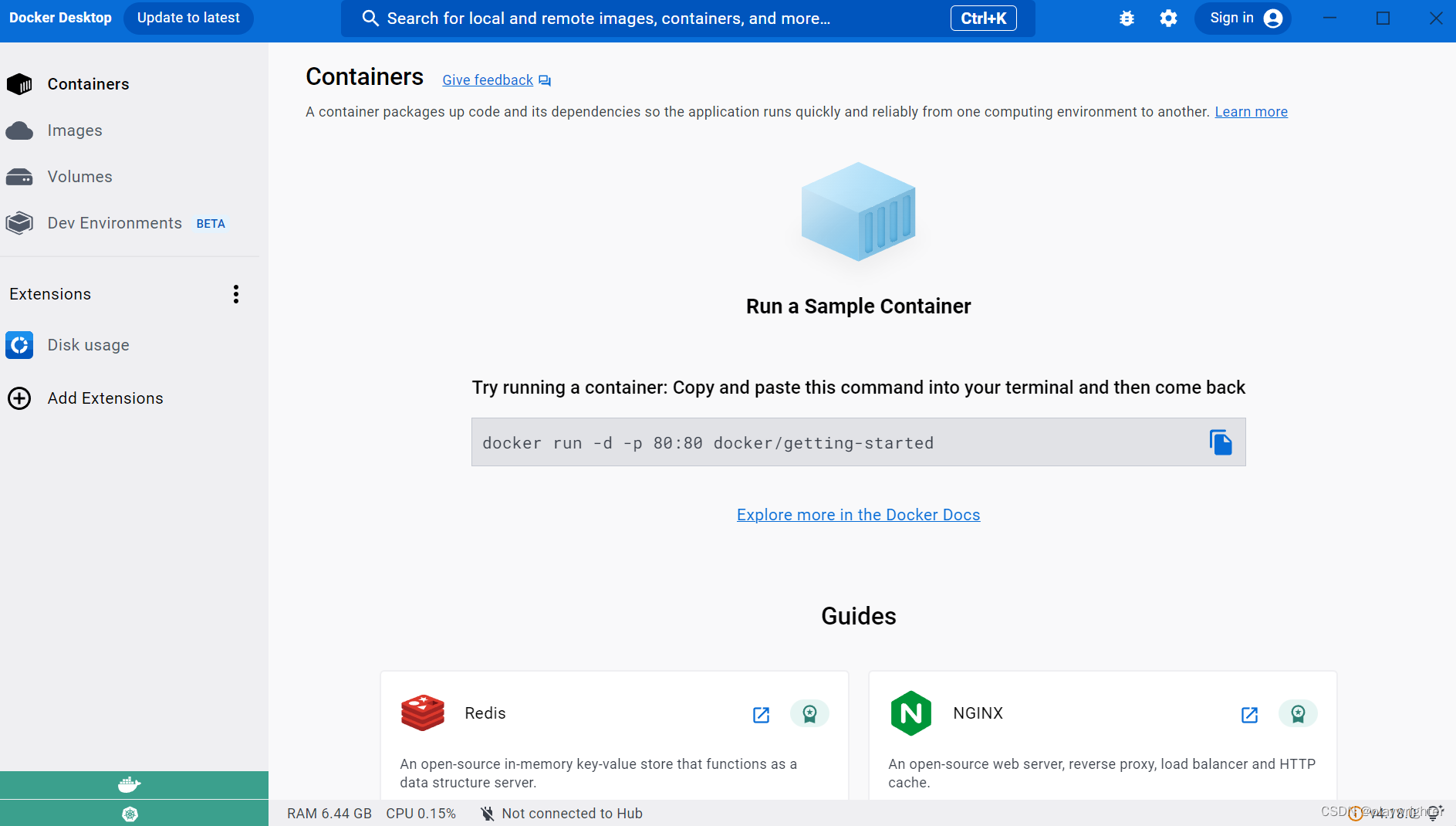
Task: Click the Learn more link
Action: pos(1251,112)
